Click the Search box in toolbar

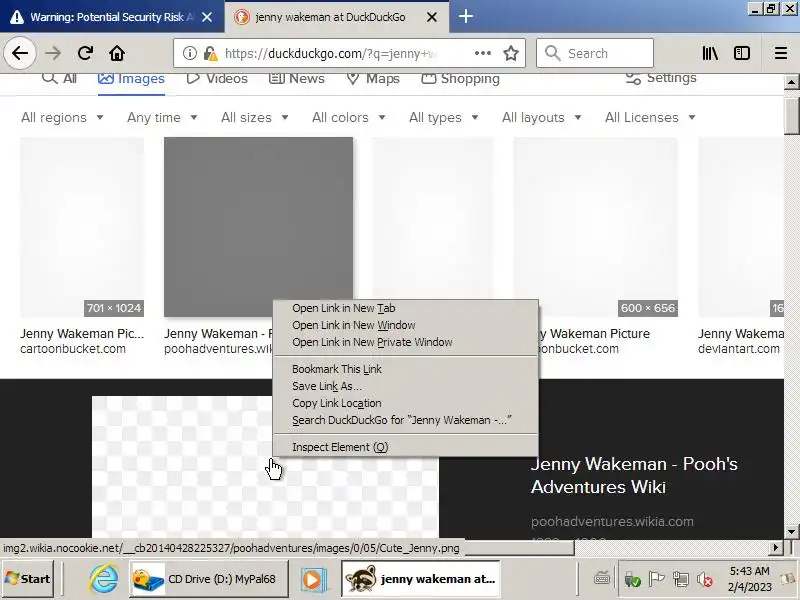click(595, 53)
